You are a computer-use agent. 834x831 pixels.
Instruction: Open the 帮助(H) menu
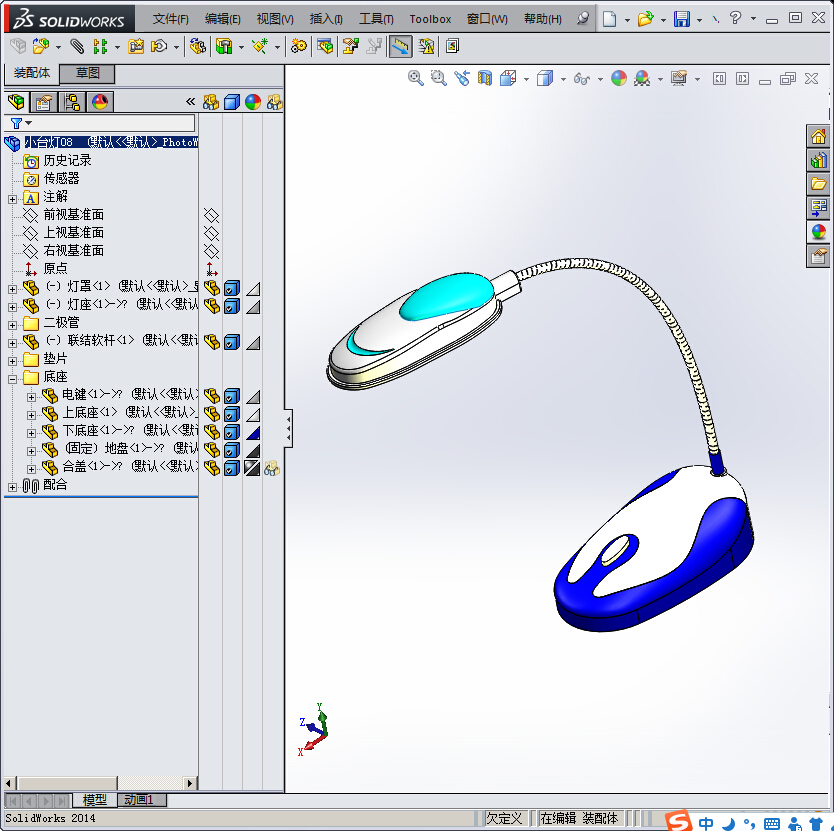(x=543, y=19)
